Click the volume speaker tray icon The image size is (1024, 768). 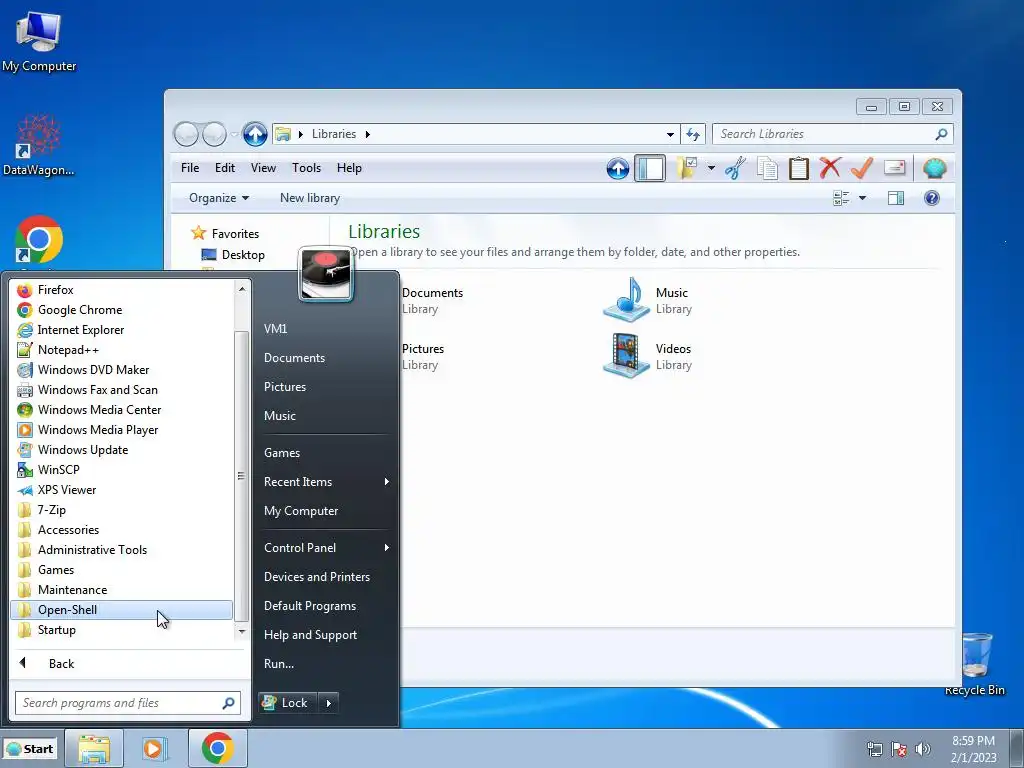coord(923,748)
